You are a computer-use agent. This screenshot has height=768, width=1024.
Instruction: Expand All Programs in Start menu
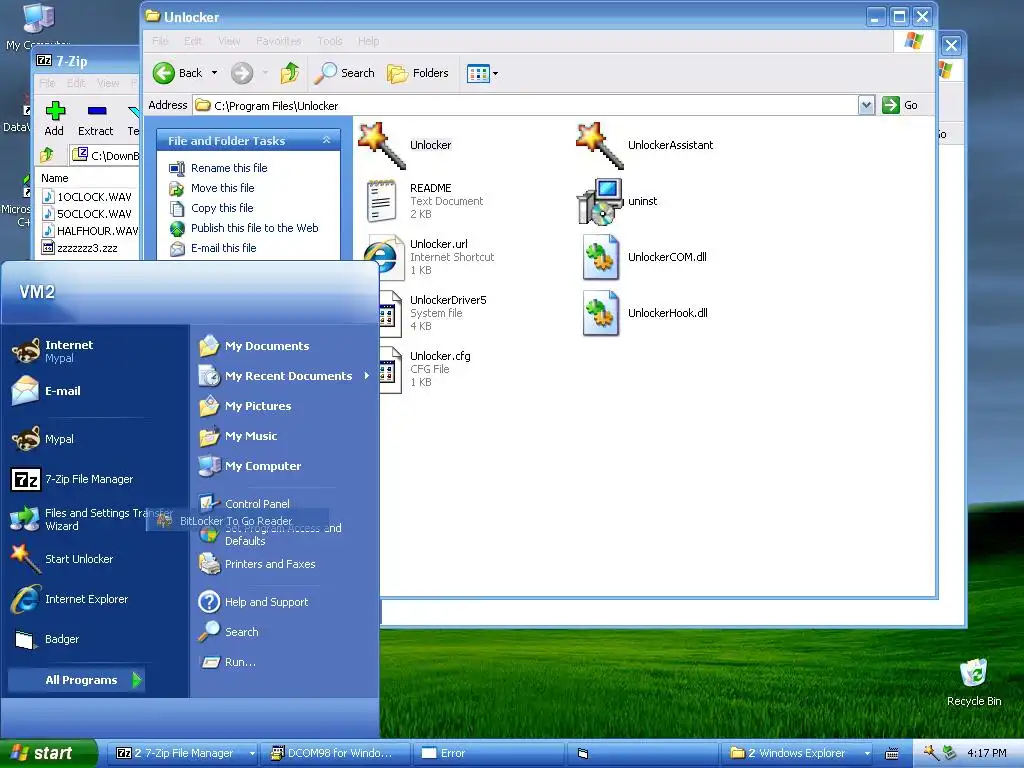(76, 680)
